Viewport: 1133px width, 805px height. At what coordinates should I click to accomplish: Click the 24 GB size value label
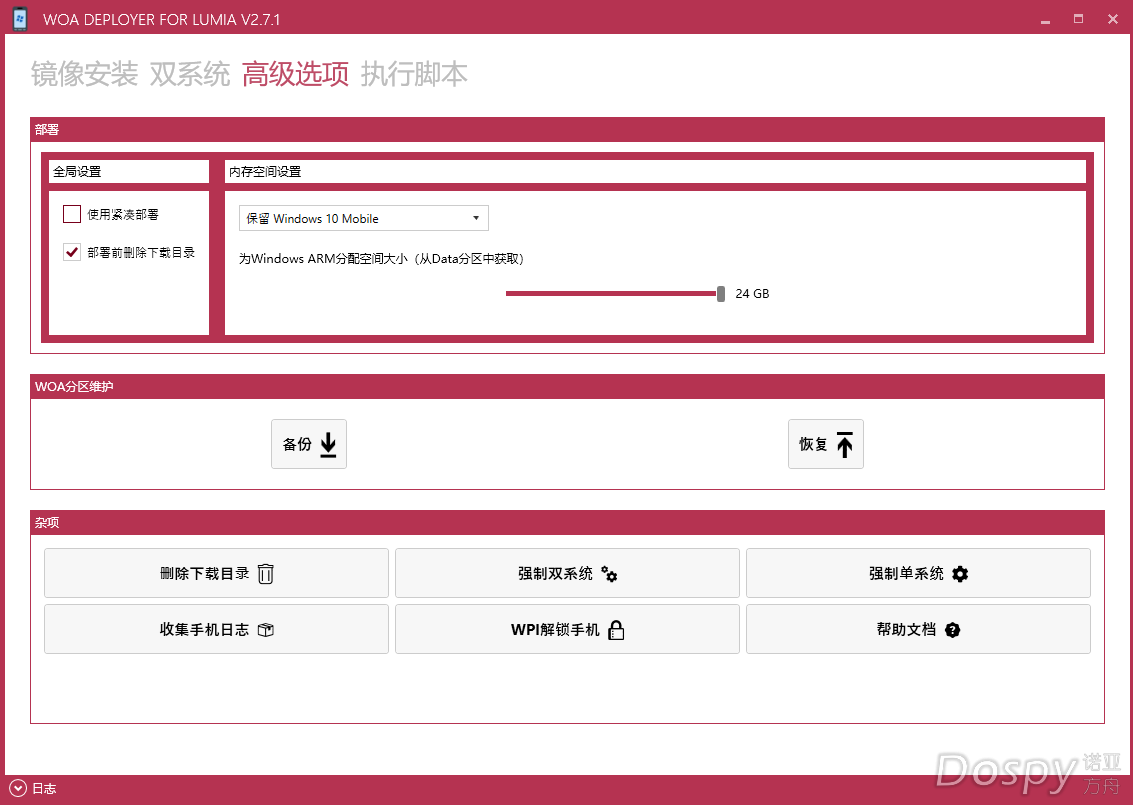(752, 294)
